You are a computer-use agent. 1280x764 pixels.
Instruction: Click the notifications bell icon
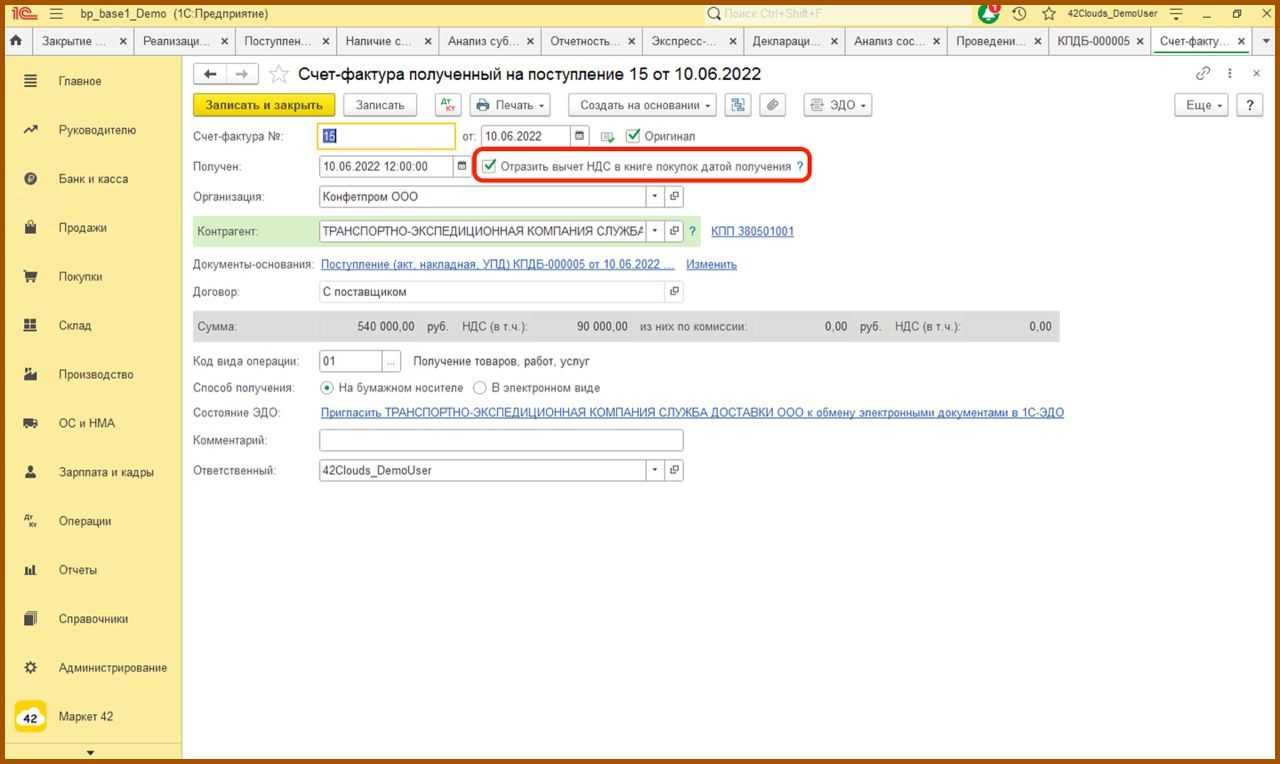pos(988,14)
